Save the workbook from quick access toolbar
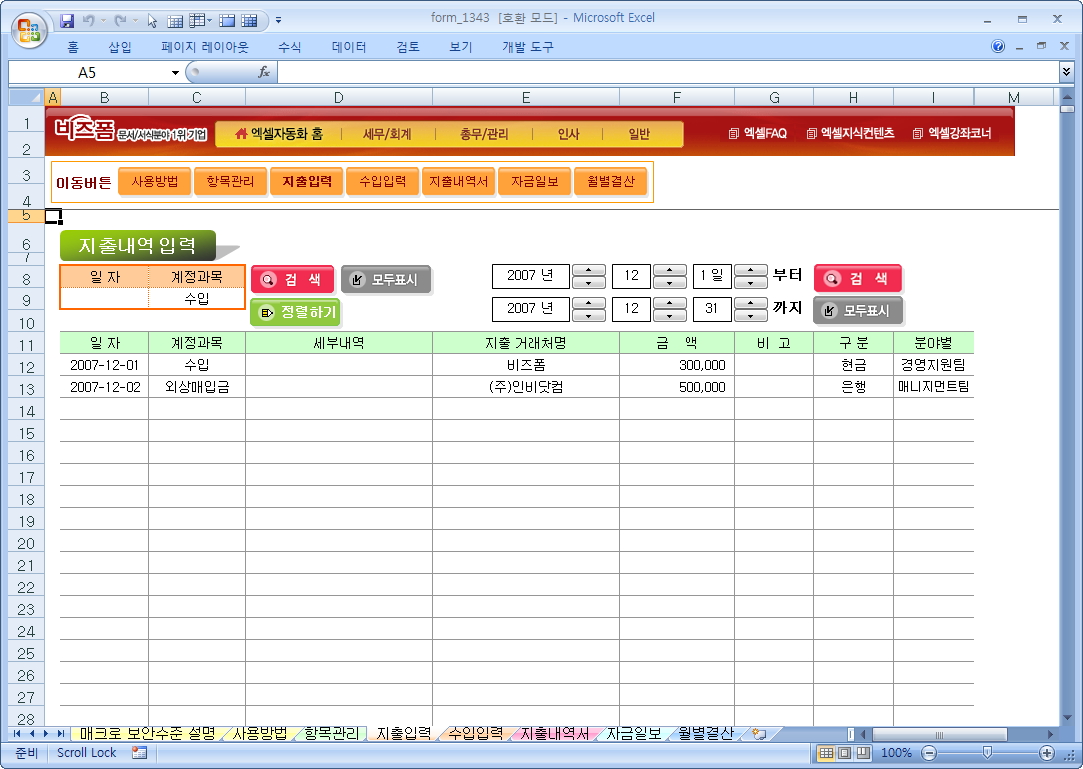This screenshot has height=769, width=1083. pyautogui.click(x=67, y=20)
